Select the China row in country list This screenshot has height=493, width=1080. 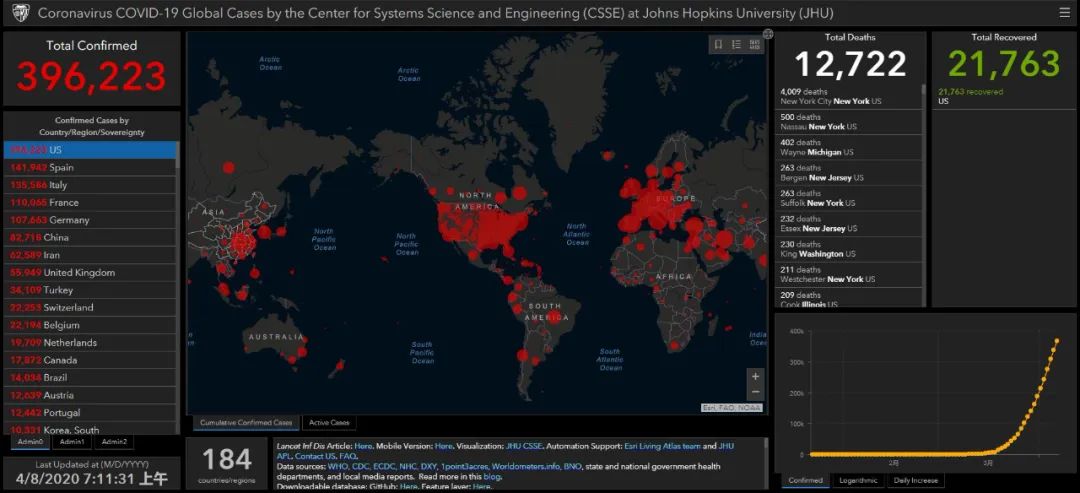pyautogui.click(x=90, y=238)
